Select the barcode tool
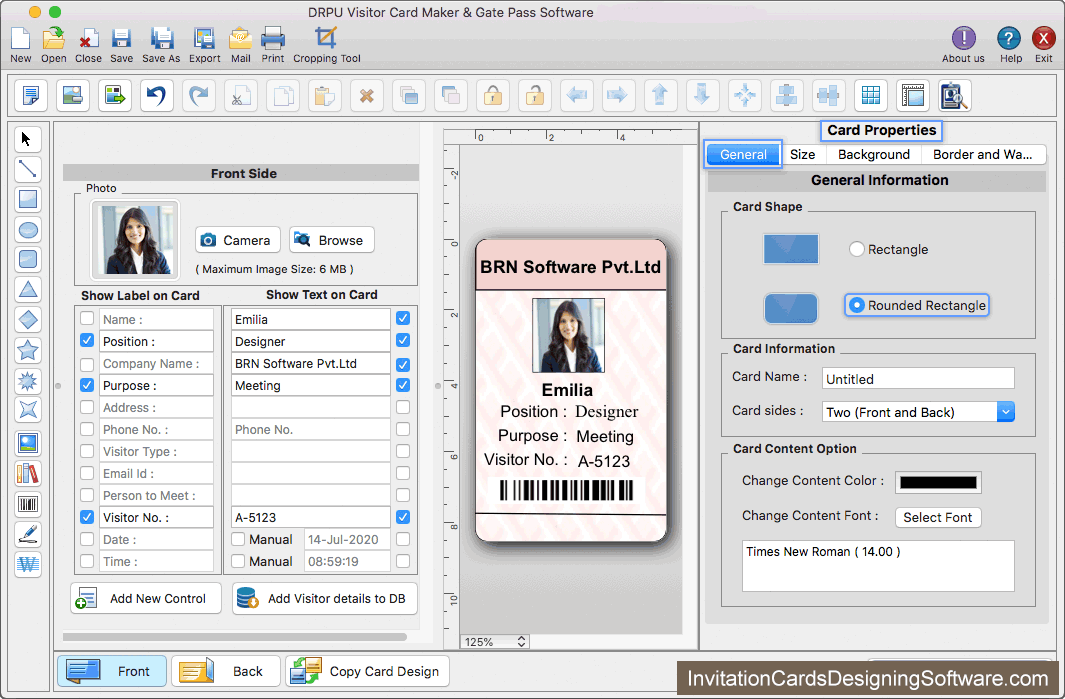The width and height of the screenshot is (1065, 699). click(27, 504)
